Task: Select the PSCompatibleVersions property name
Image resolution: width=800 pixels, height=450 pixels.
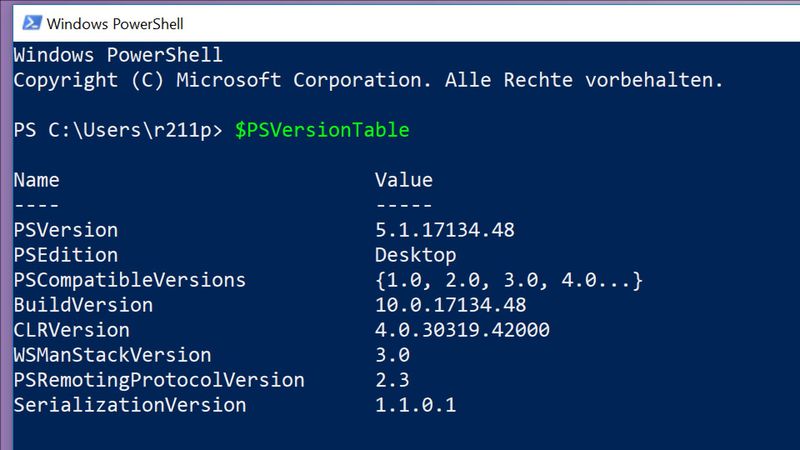Action: click(x=129, y=280)
